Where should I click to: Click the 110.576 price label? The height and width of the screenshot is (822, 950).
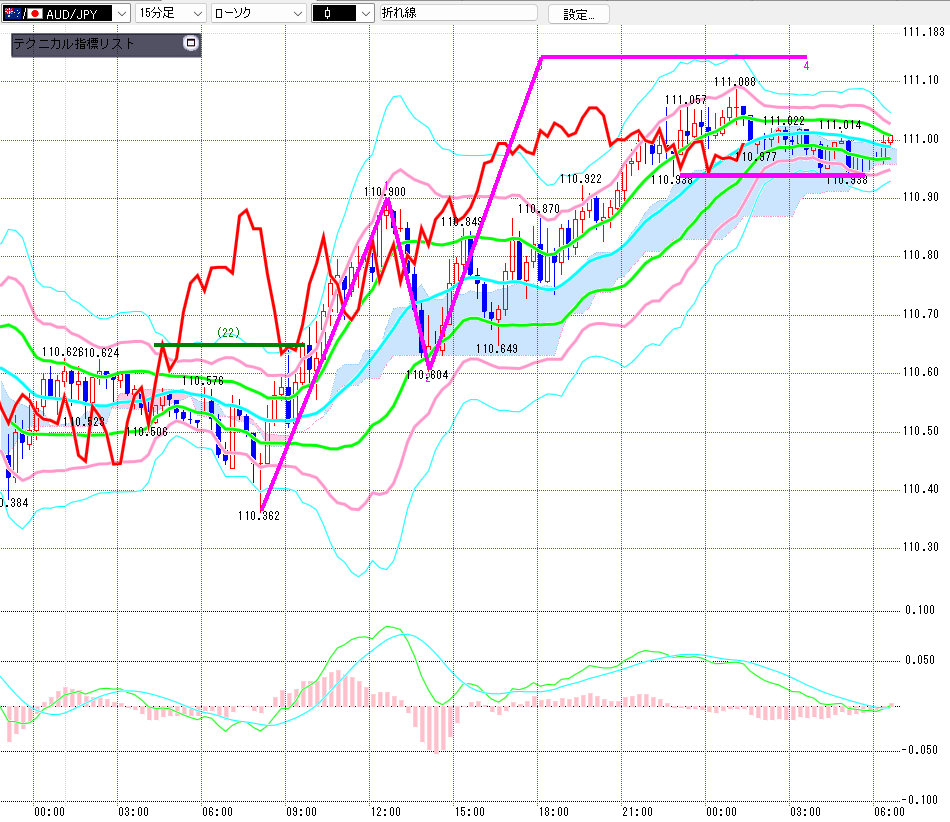click(x=203, y=381)
